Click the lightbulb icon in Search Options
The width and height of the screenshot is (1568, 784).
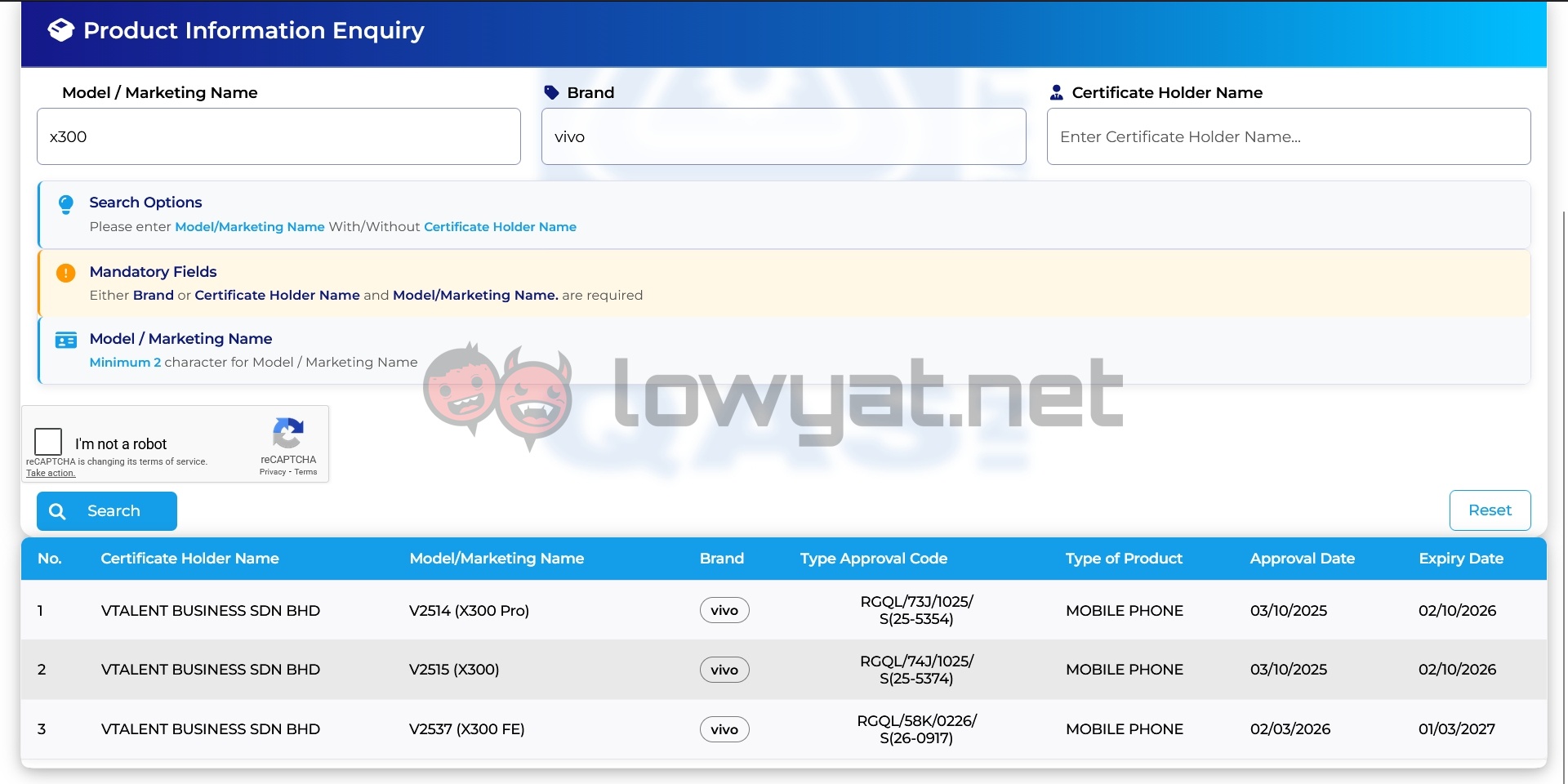(66, 204)
